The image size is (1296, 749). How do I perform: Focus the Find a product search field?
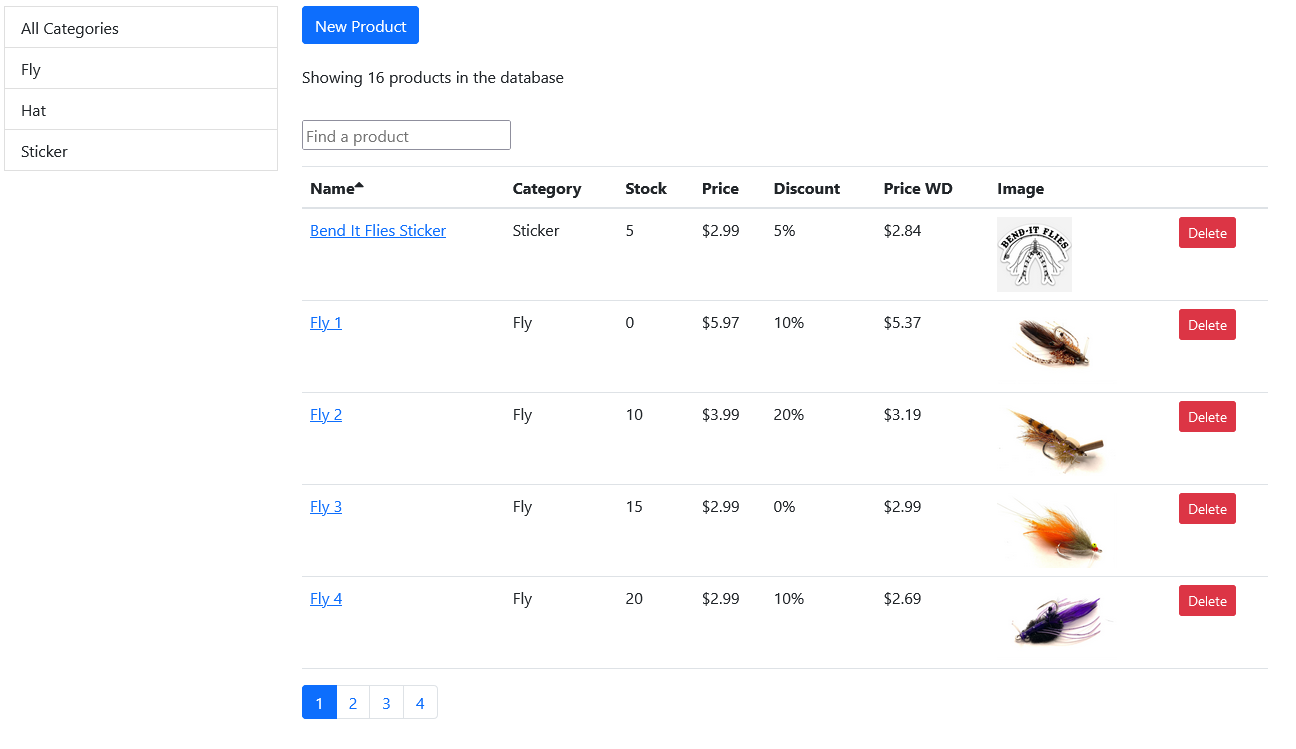click(x=406, y=136)
